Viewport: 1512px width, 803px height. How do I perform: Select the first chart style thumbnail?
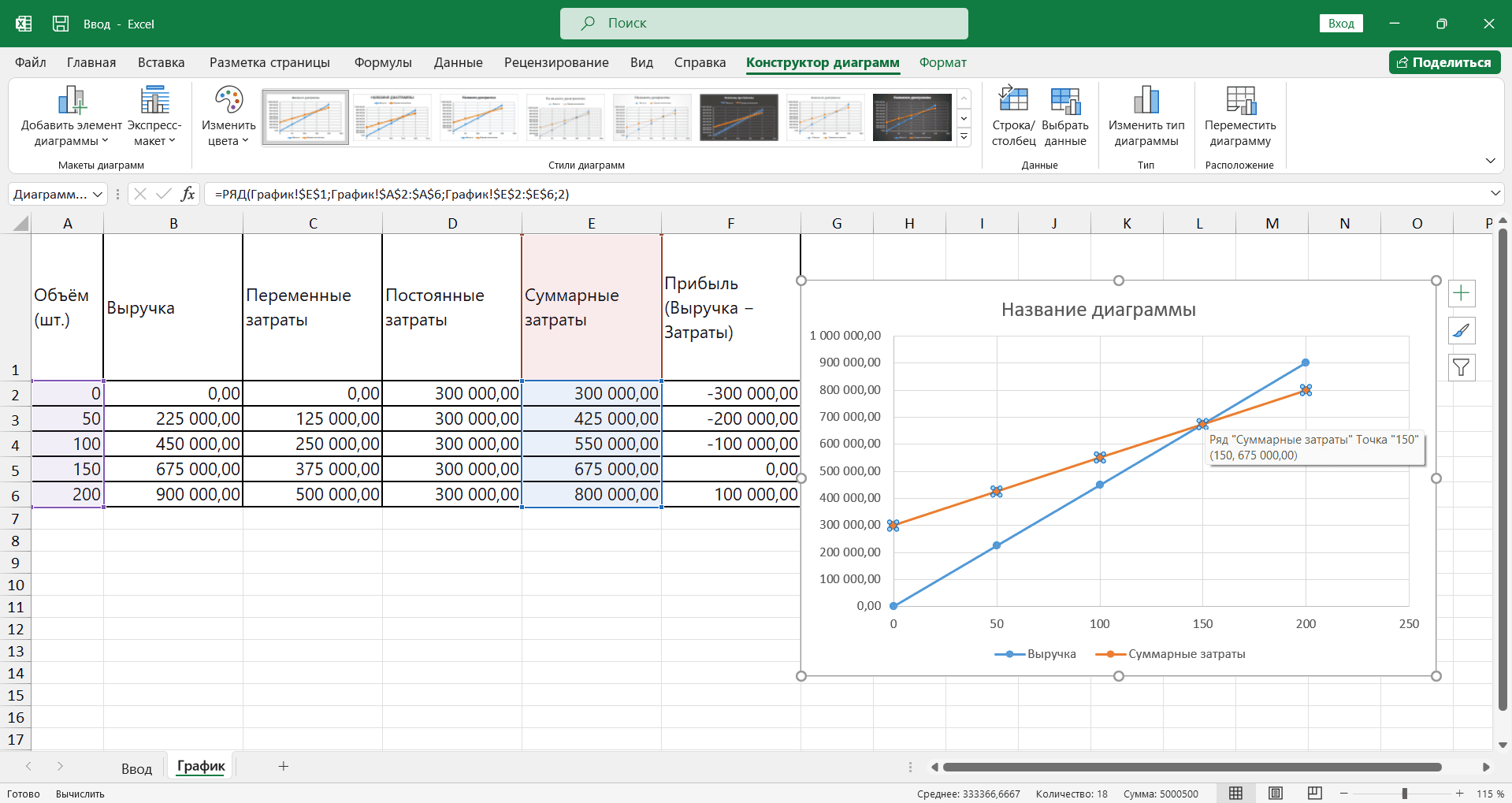click(x=306, y=117)
